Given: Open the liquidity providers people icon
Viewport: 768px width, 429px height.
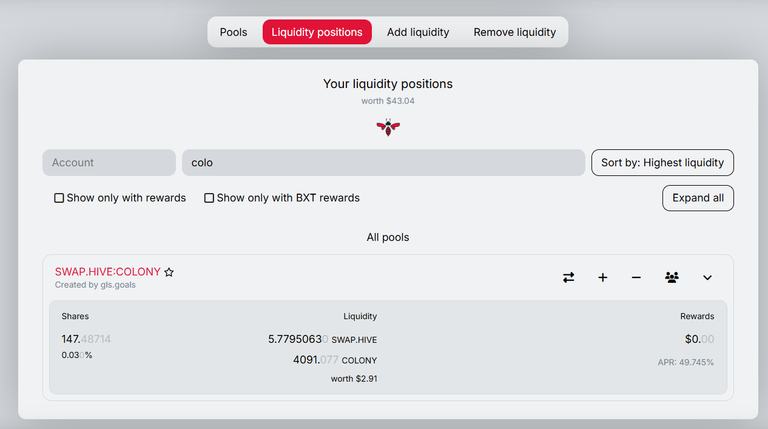Looking at the screenshot, I should coord(672,278).
